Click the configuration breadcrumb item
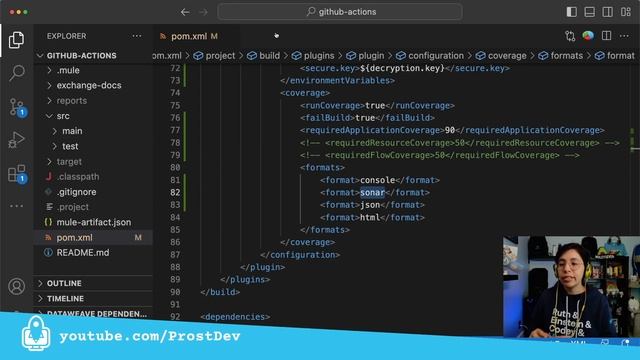Screen dimensions: 640x360 (x=430, y=56)
